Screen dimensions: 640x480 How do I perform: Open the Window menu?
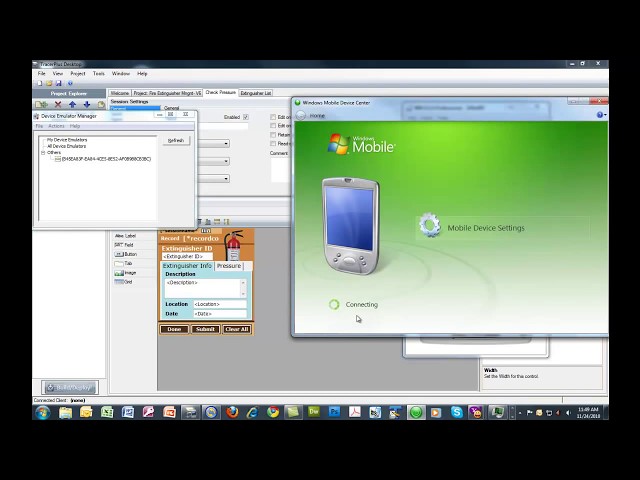[121, 73]
